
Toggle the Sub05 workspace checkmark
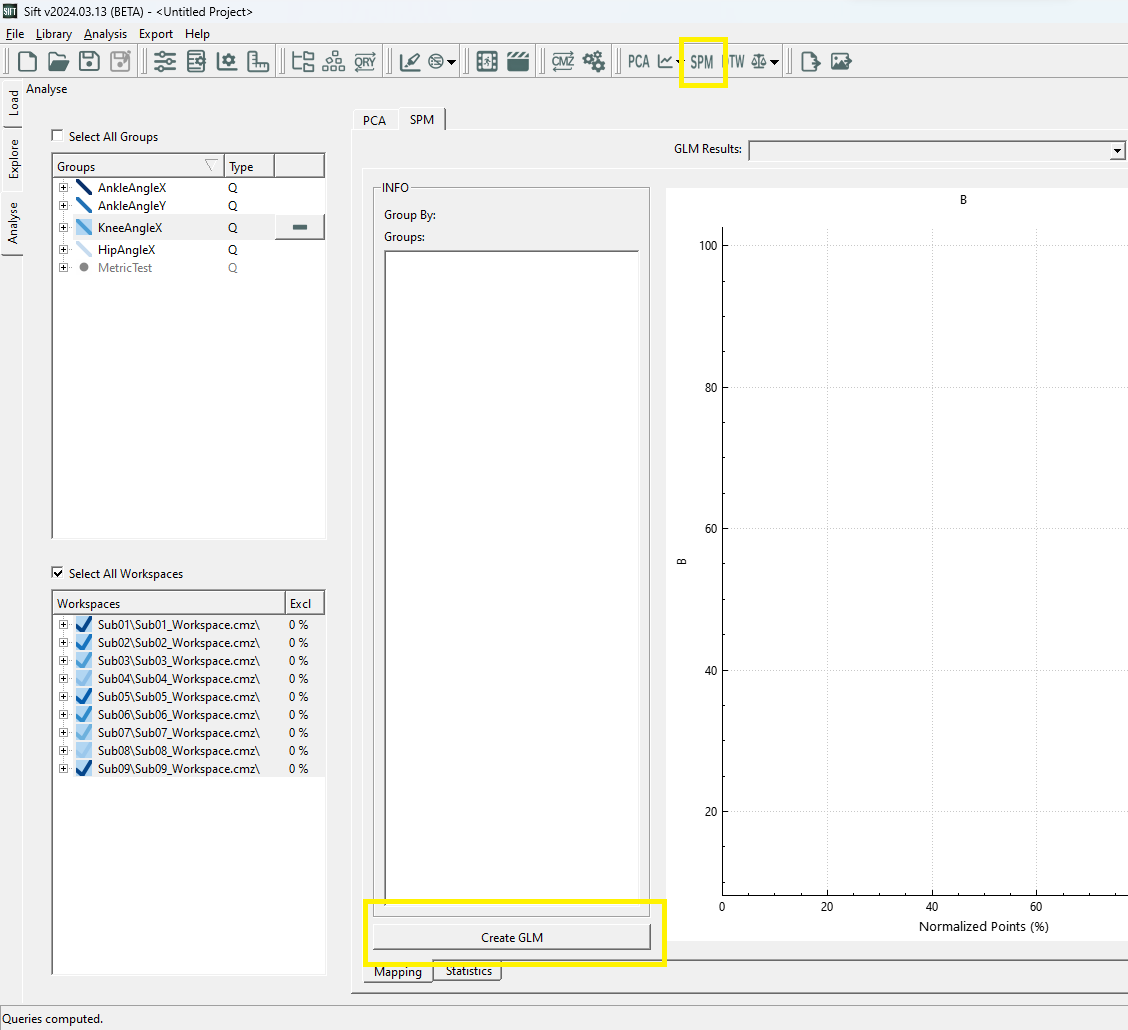pos(84,696)
